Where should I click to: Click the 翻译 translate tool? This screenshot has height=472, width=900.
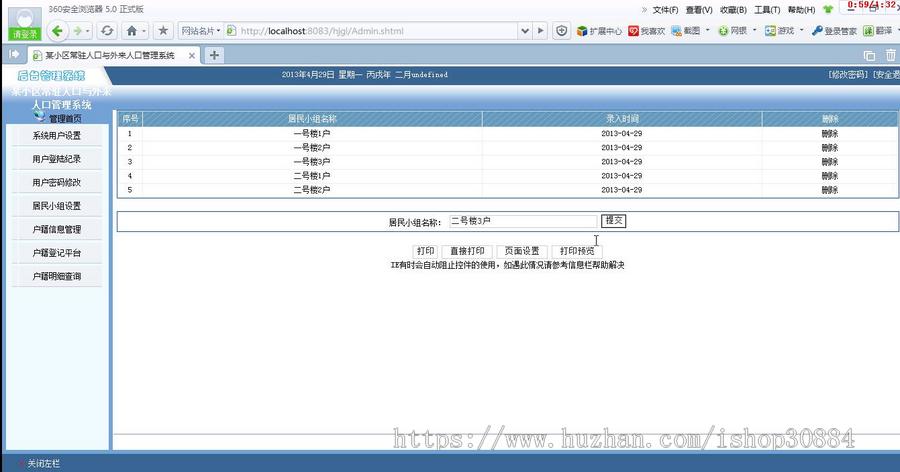[878, 31]
